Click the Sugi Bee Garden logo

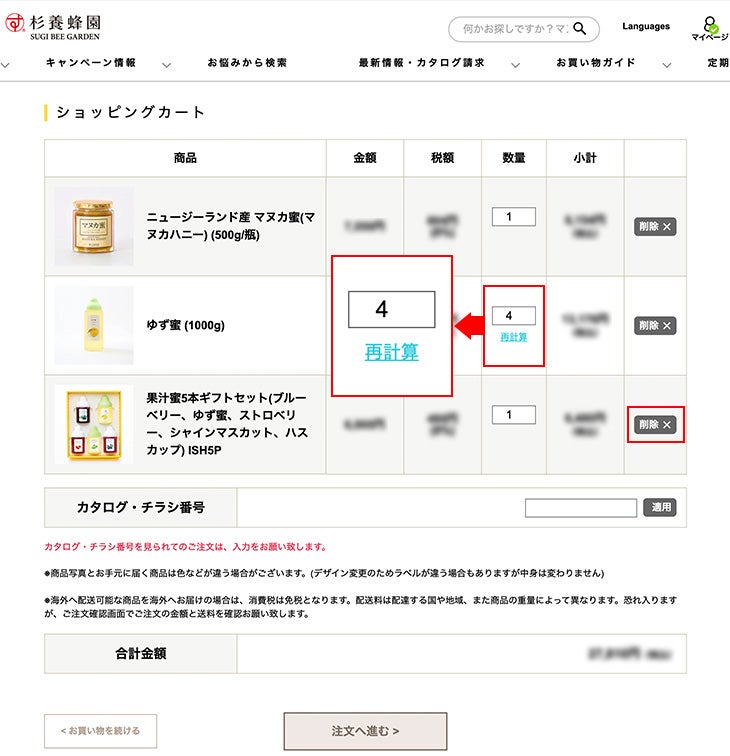[54, 27]
